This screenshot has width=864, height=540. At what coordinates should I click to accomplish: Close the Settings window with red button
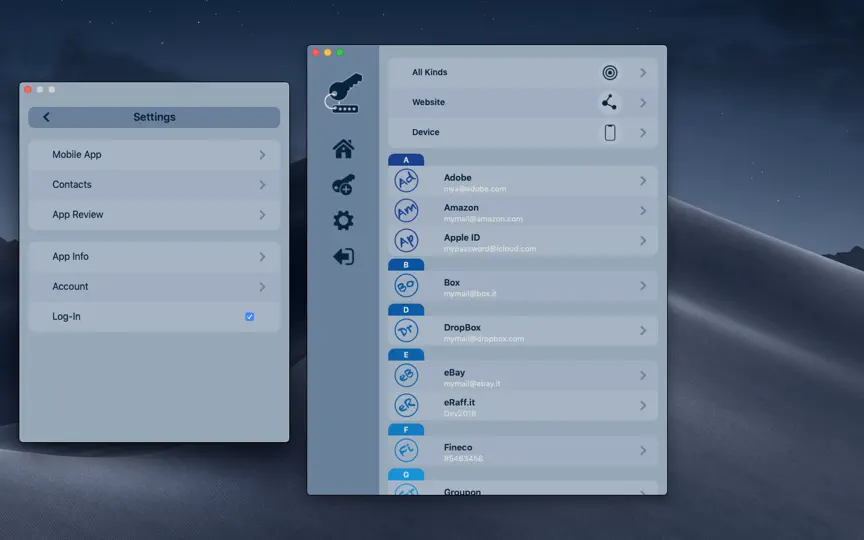[28, 89]
